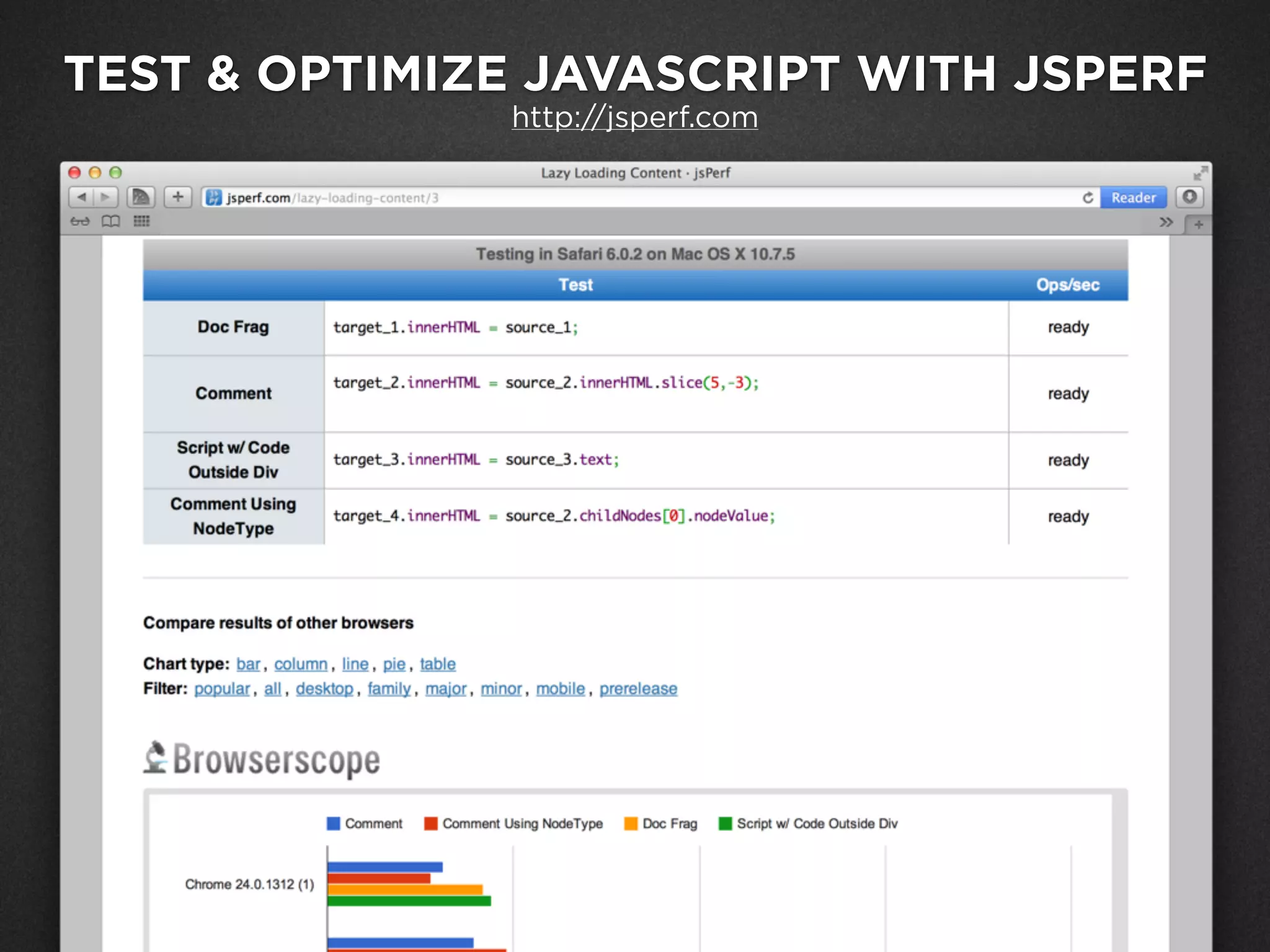Click the target_1.innerHTML code snippet
This screenshot has height=952, width=1270.
tap(456, 327)
